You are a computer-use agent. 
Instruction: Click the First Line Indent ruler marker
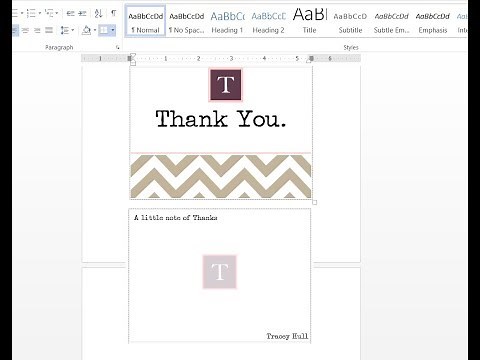tap(133, 55)
